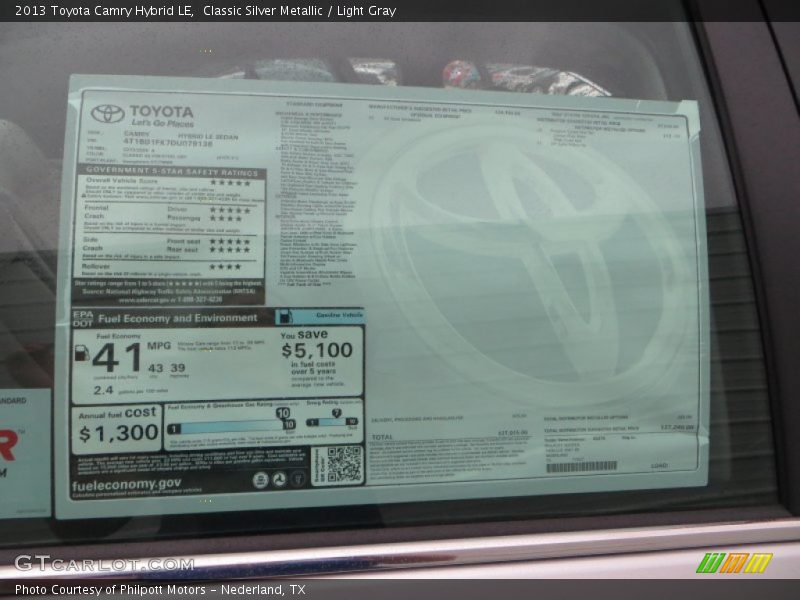Click the 'Fuel Economy and Environment' header
This screenshot has height=600, width=800.
[x=178, y=318]
